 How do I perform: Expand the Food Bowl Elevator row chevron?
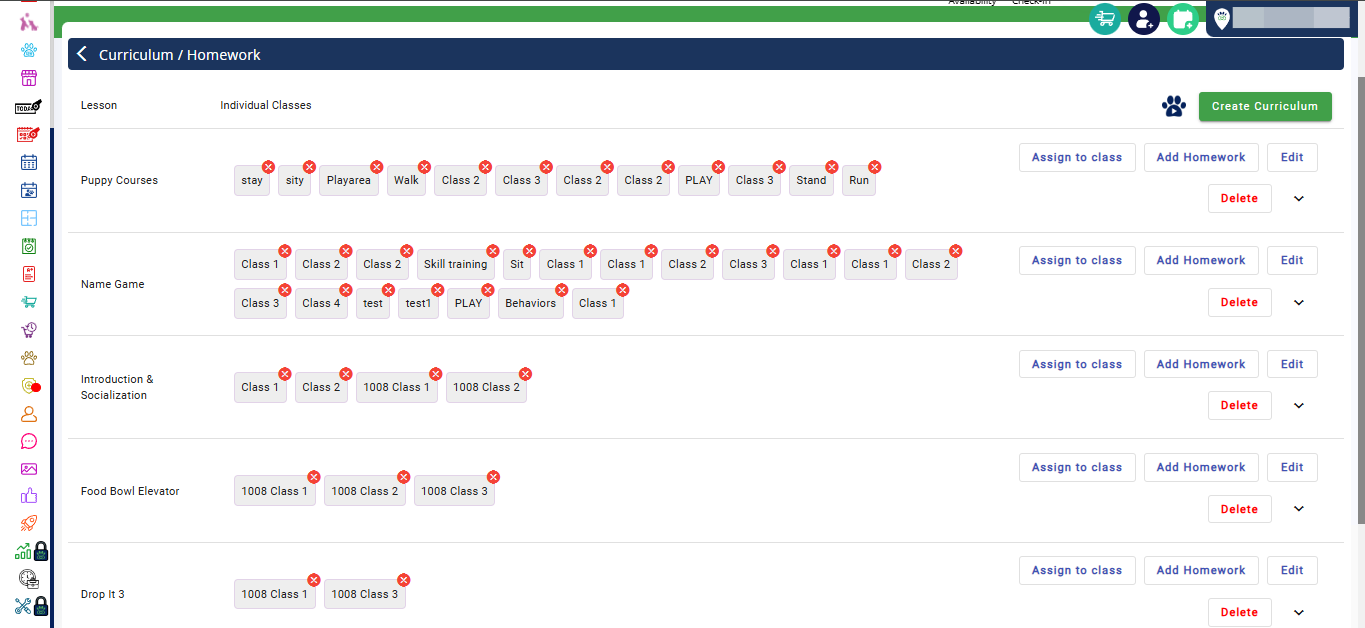[x=1299, y=509]
